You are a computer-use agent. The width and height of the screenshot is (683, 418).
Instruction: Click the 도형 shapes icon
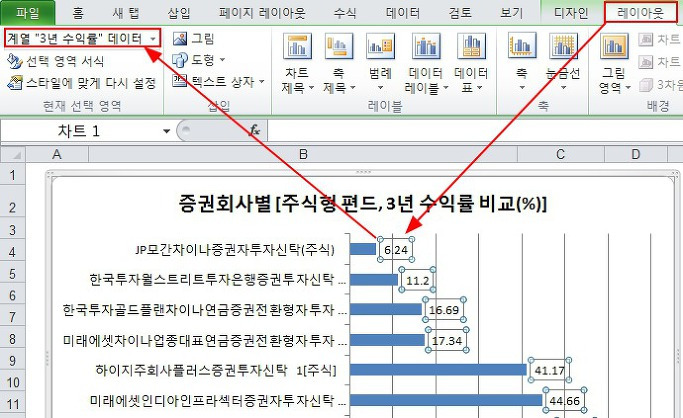point(180,60)
